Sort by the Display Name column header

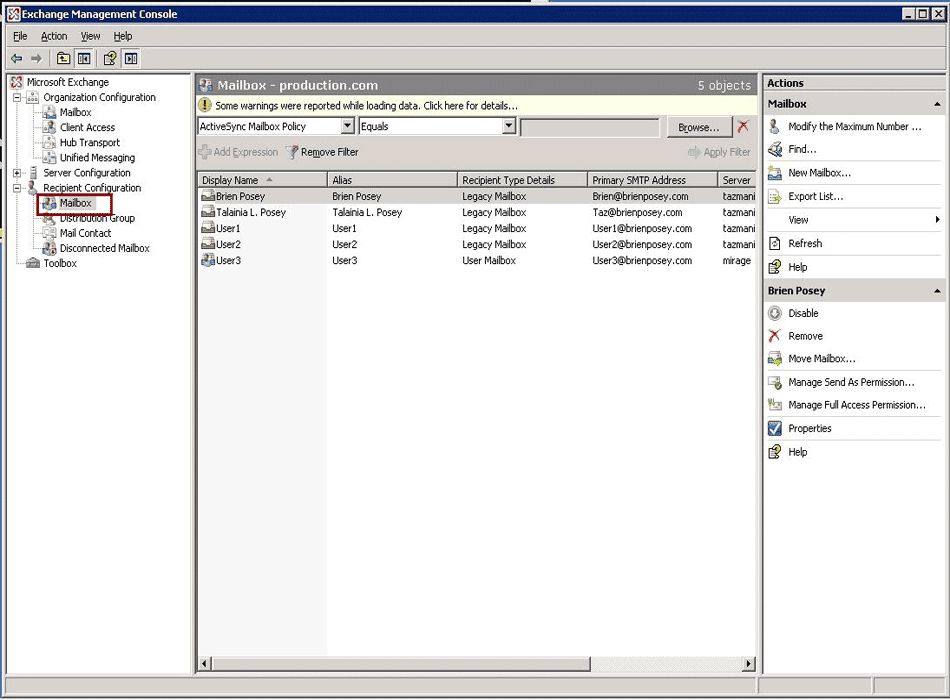(262, 180)
